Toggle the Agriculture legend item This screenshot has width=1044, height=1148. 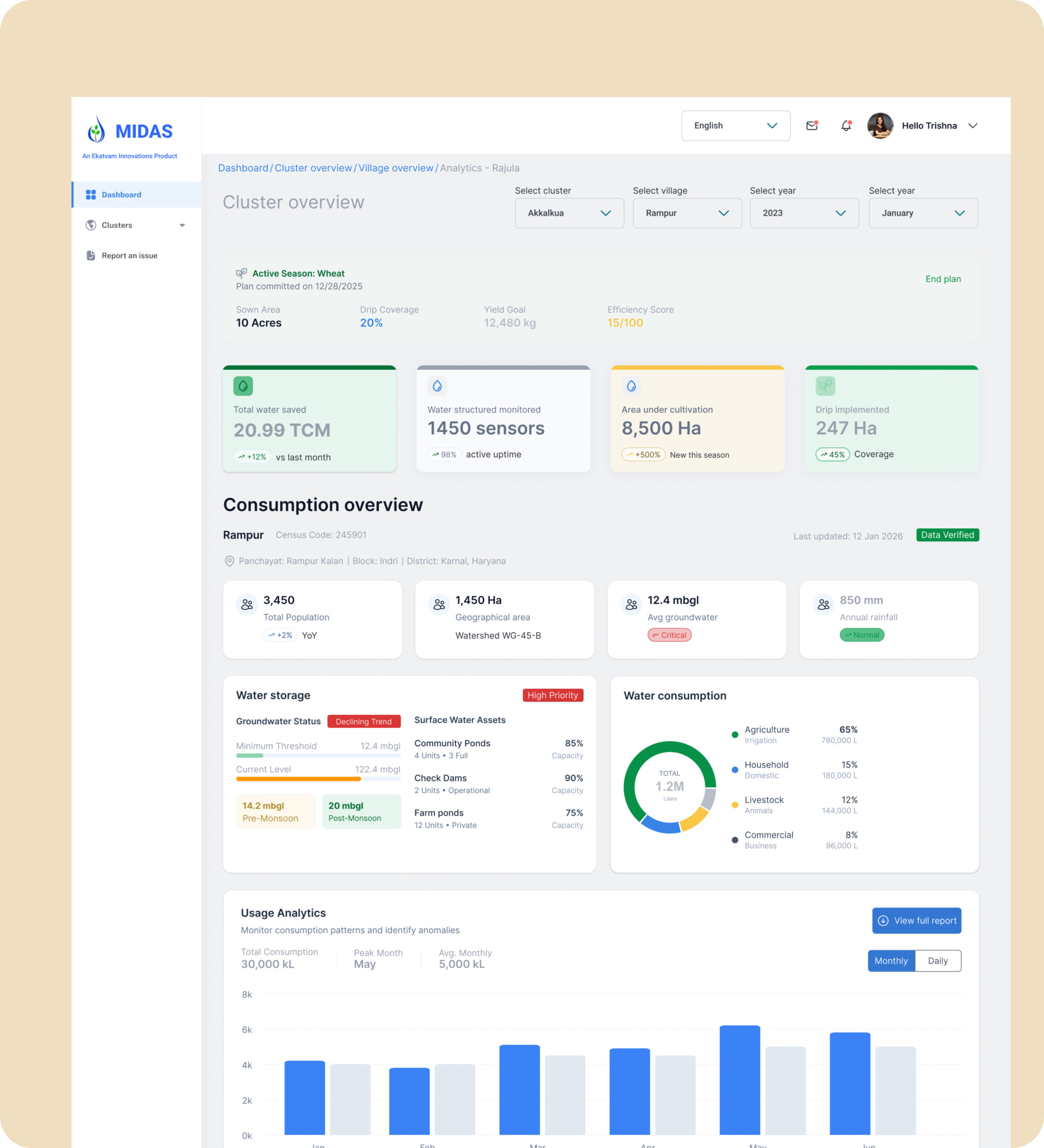[x=767, y=730]
